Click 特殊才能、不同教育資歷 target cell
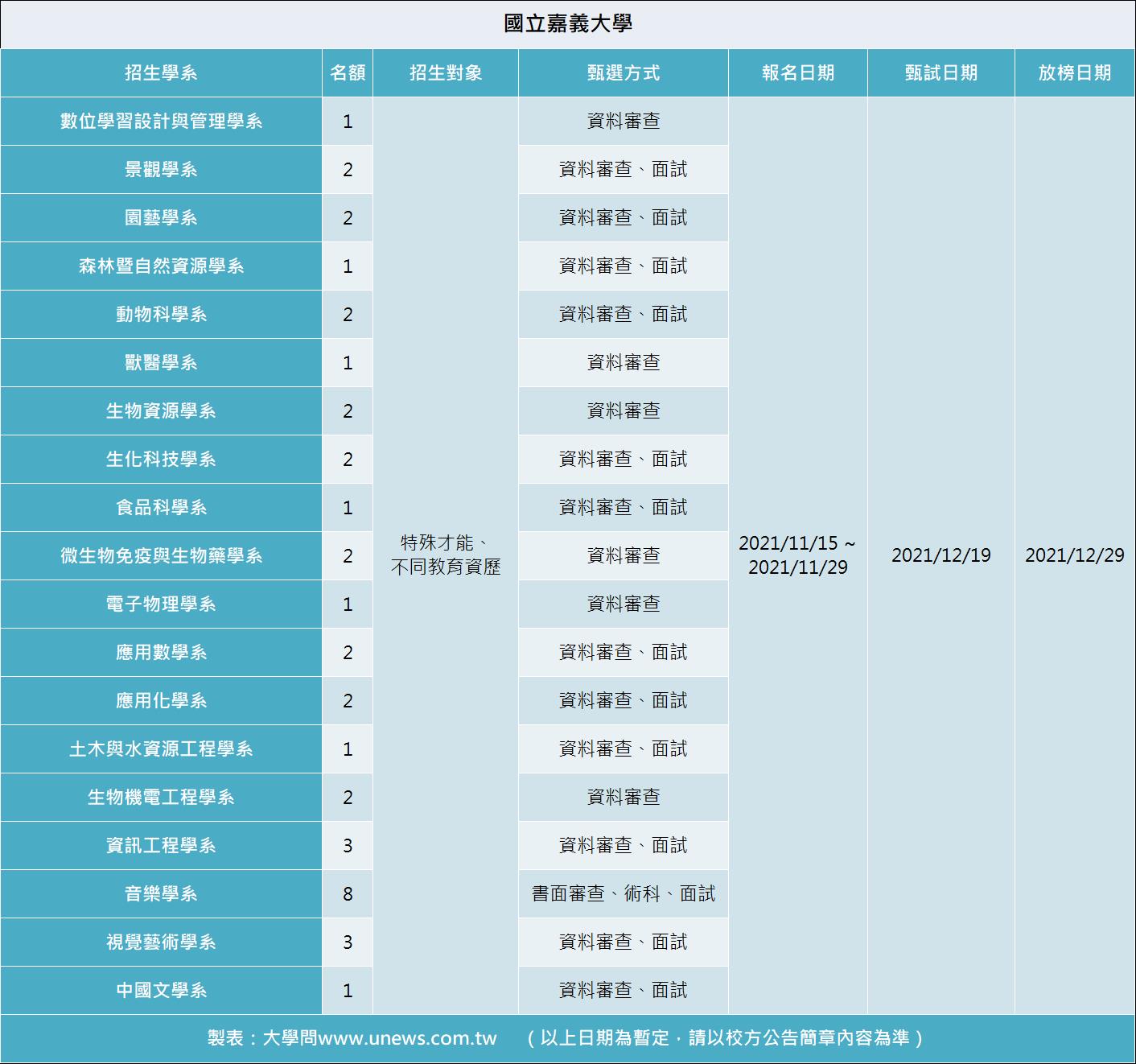Screen dimensions: 1136x1064 [446, 556]
